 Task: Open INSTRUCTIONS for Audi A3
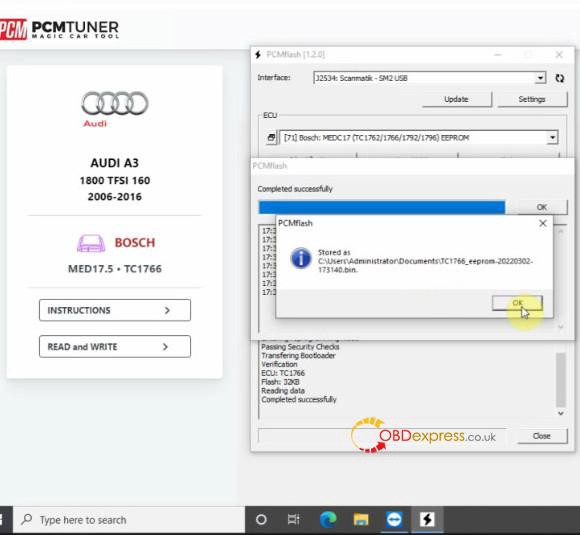115,310
